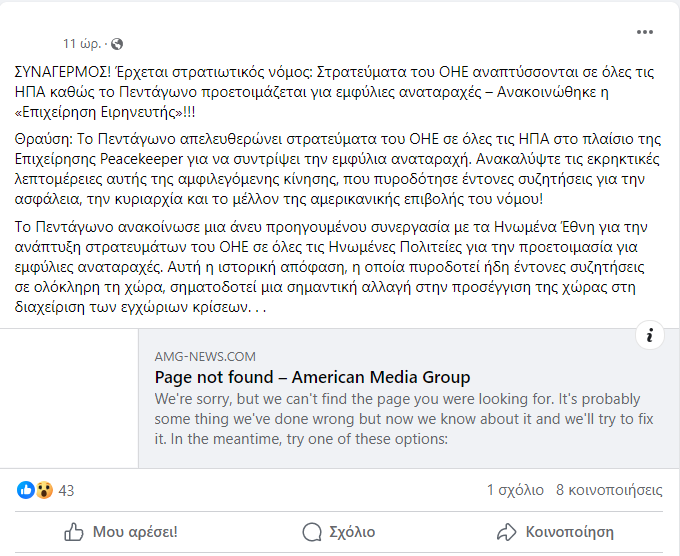Click the link preview description text
This screenshot has height=556, width=680.
(404, 419)
